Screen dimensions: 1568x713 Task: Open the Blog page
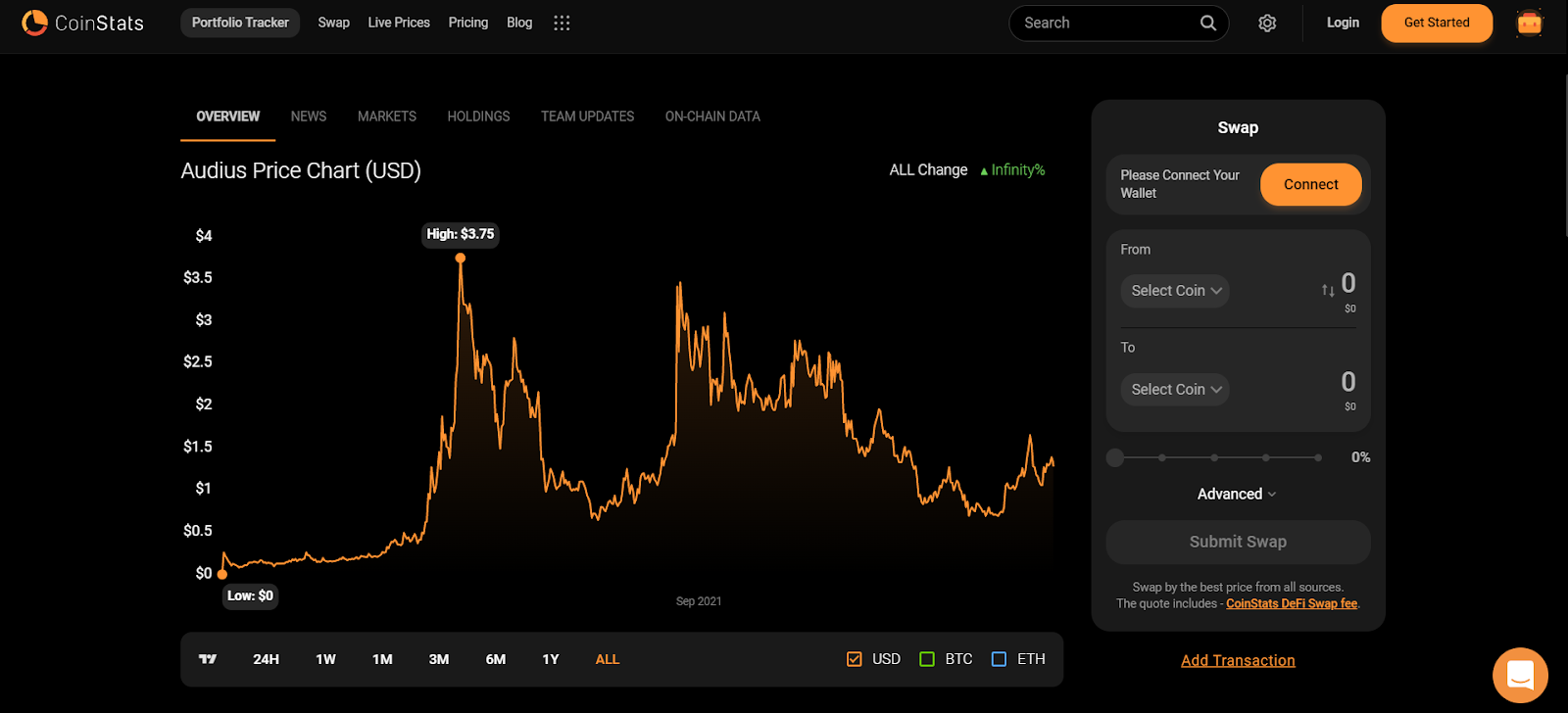tap(519, 23)
